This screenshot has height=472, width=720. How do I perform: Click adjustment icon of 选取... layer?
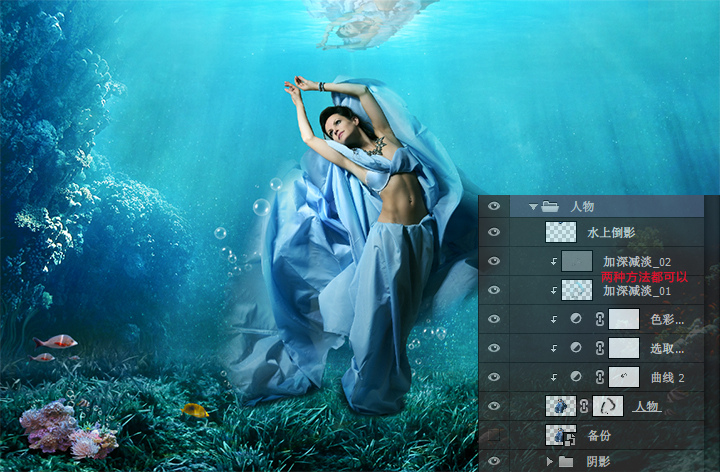pyautogui.click(x=575, y=347)
